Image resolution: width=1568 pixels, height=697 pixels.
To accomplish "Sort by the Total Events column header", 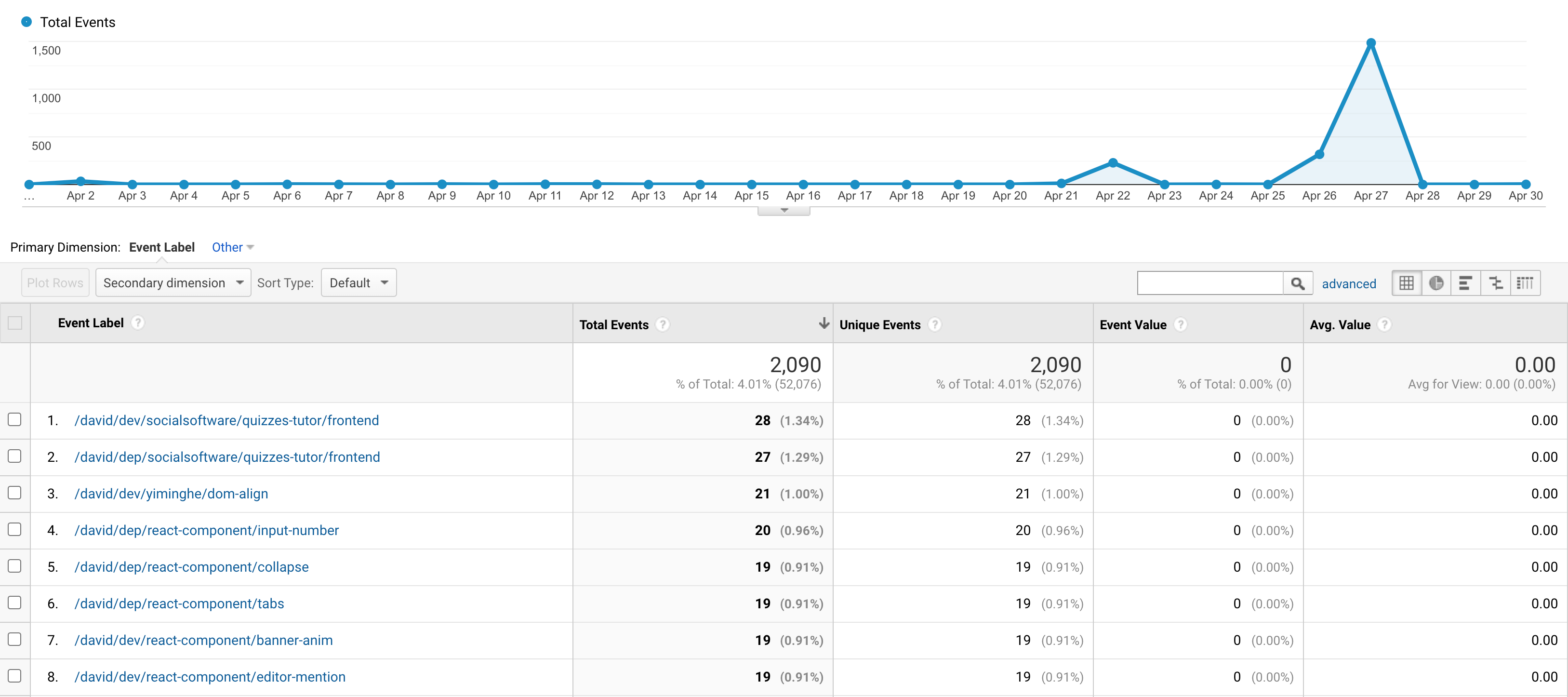I will tap(613, 324).
